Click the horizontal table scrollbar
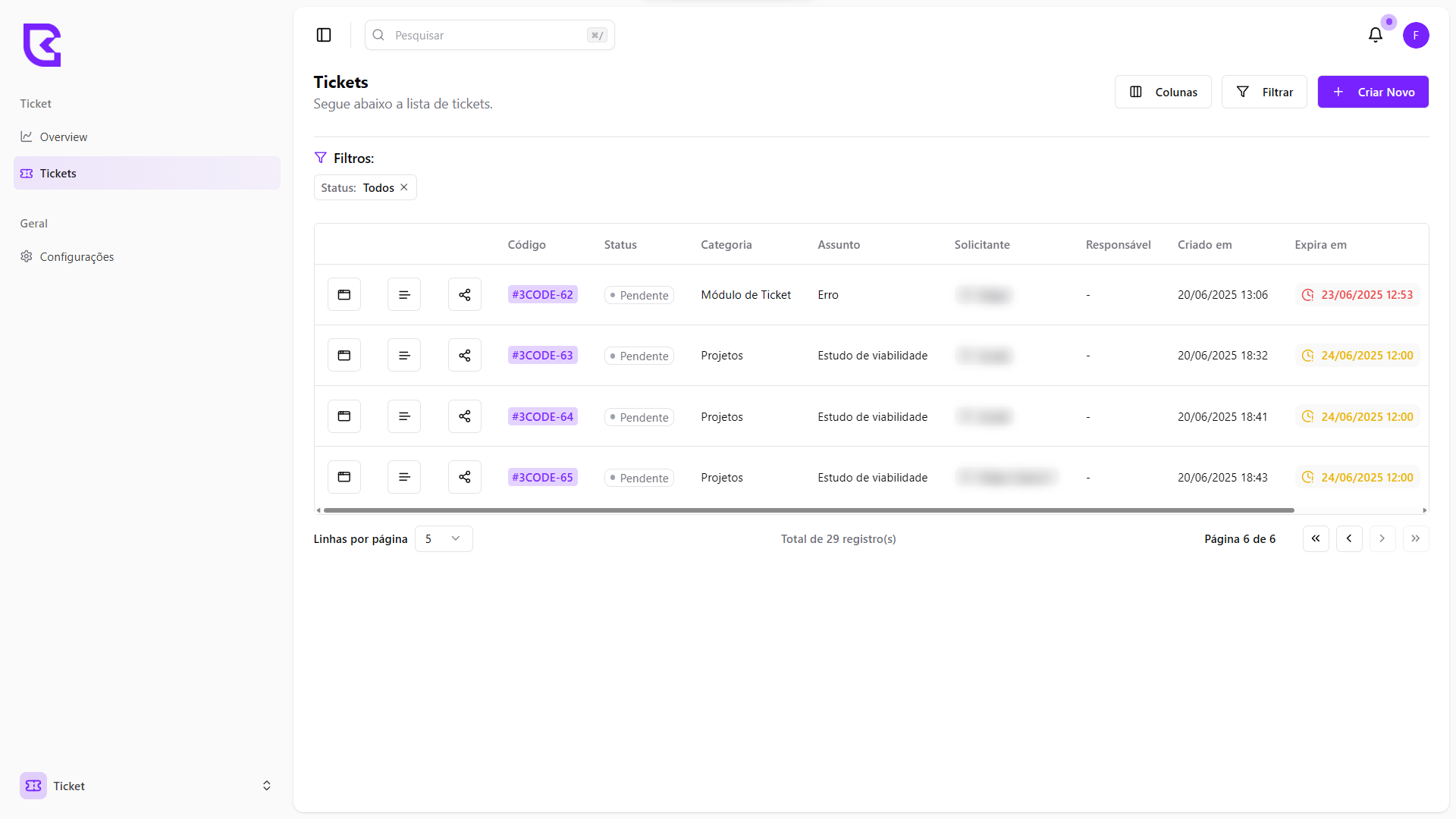The width and height of the screenshot is (1456, 819). point(808,510)
